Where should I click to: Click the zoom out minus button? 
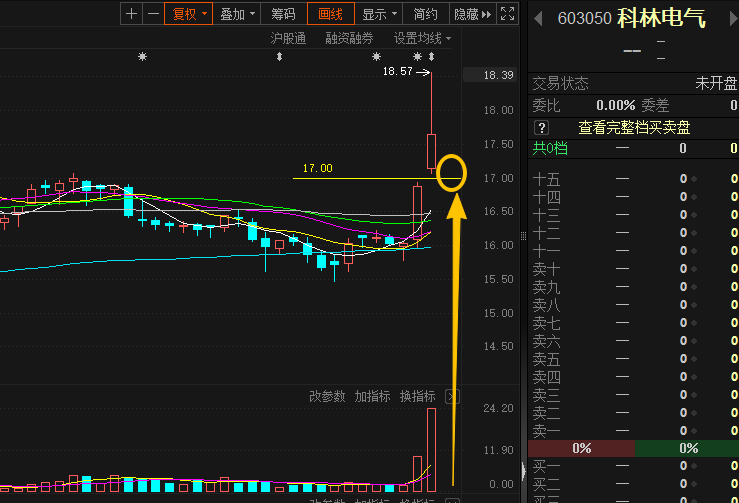(x=153, y=14)
